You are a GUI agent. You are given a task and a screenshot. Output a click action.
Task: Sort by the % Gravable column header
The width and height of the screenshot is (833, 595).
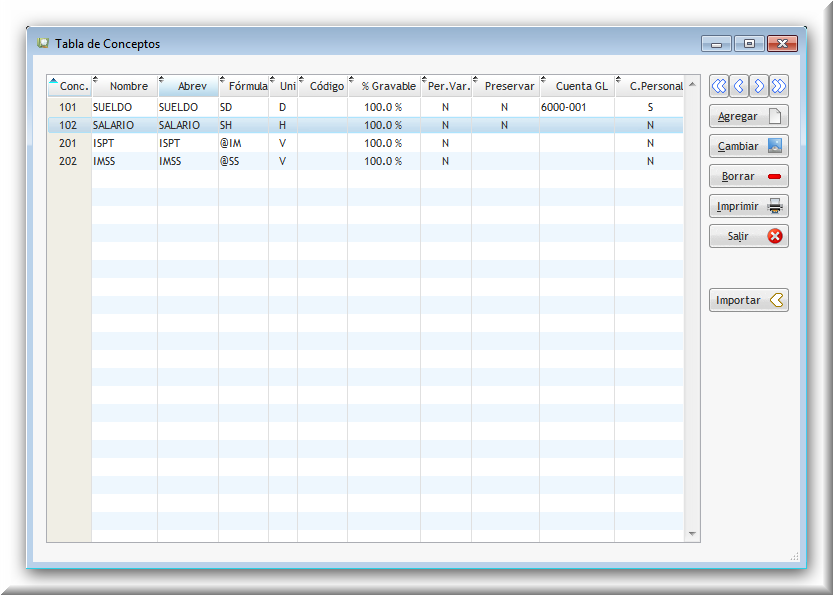point(385,86)
